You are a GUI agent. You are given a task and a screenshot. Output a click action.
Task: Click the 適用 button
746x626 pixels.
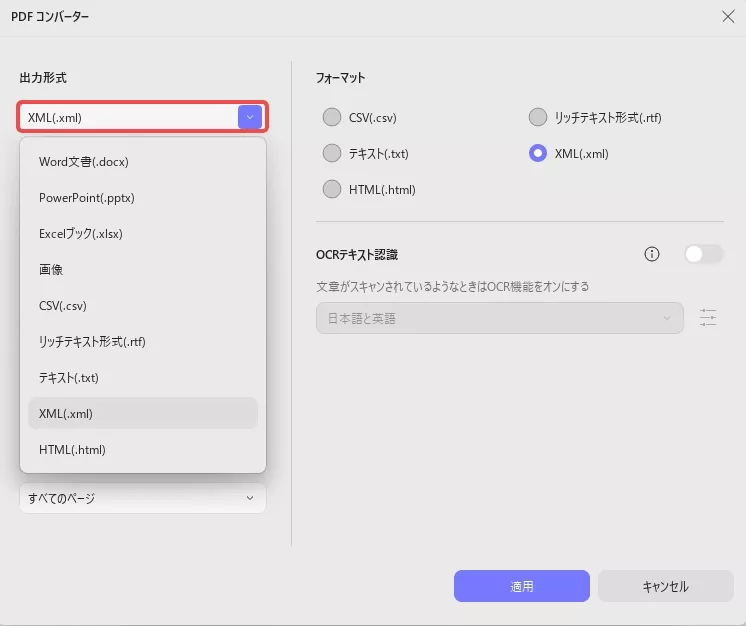pos(521,586)
